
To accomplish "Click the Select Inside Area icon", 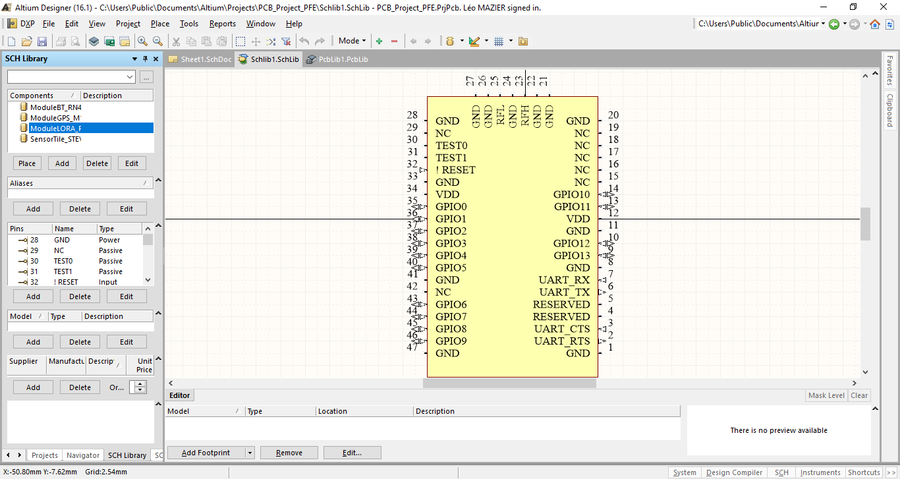I will point(240,41).
